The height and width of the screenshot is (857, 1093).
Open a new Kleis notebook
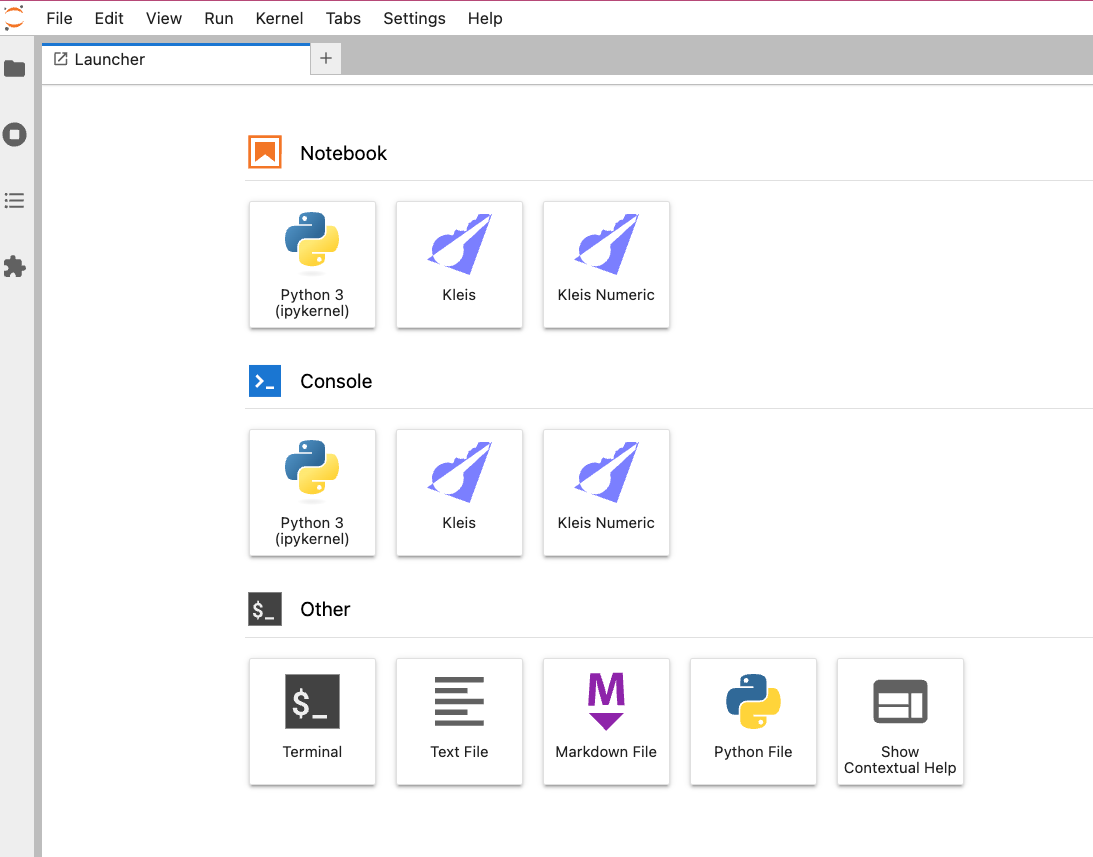(459, 265)
